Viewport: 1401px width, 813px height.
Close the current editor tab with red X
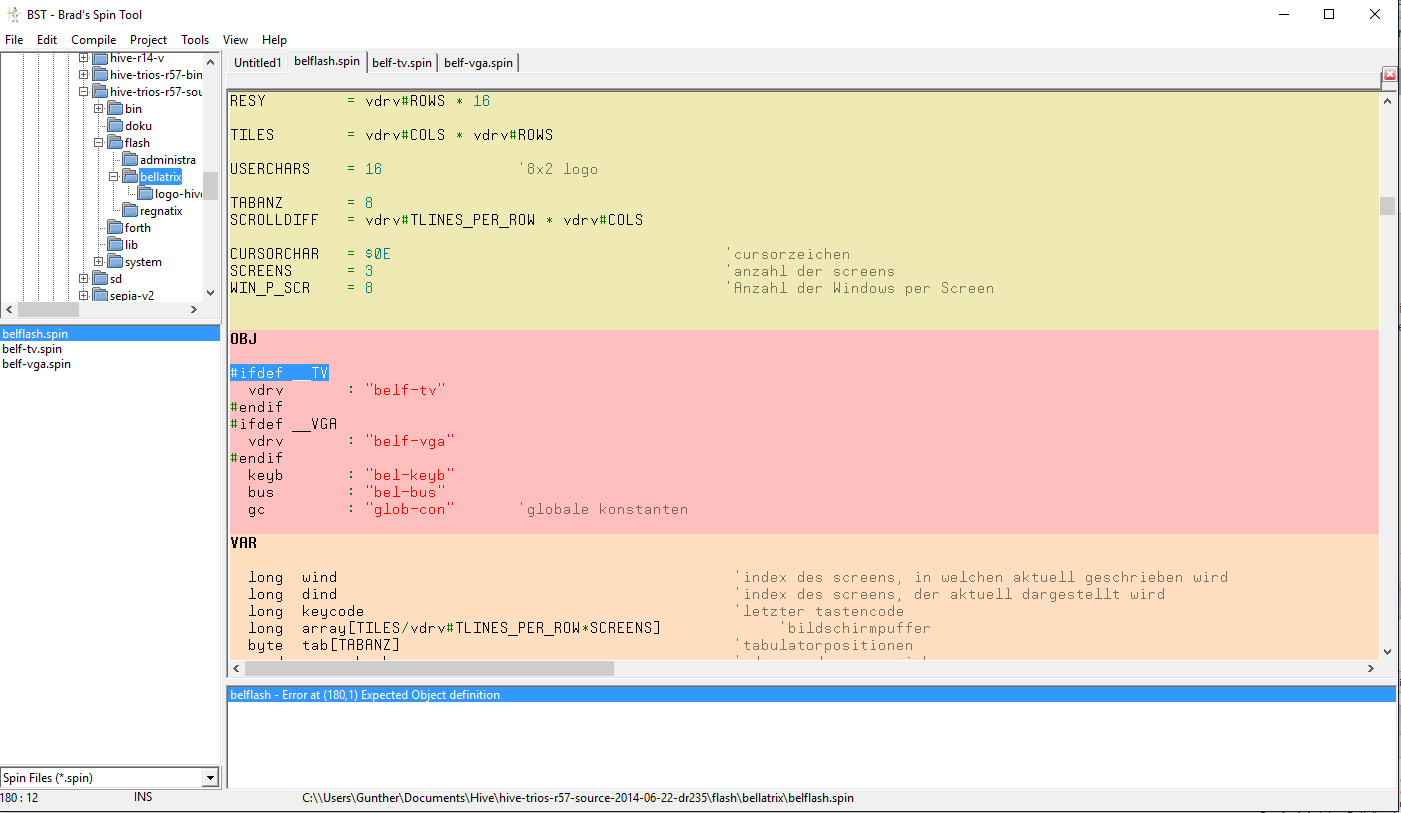[1389, 75]
